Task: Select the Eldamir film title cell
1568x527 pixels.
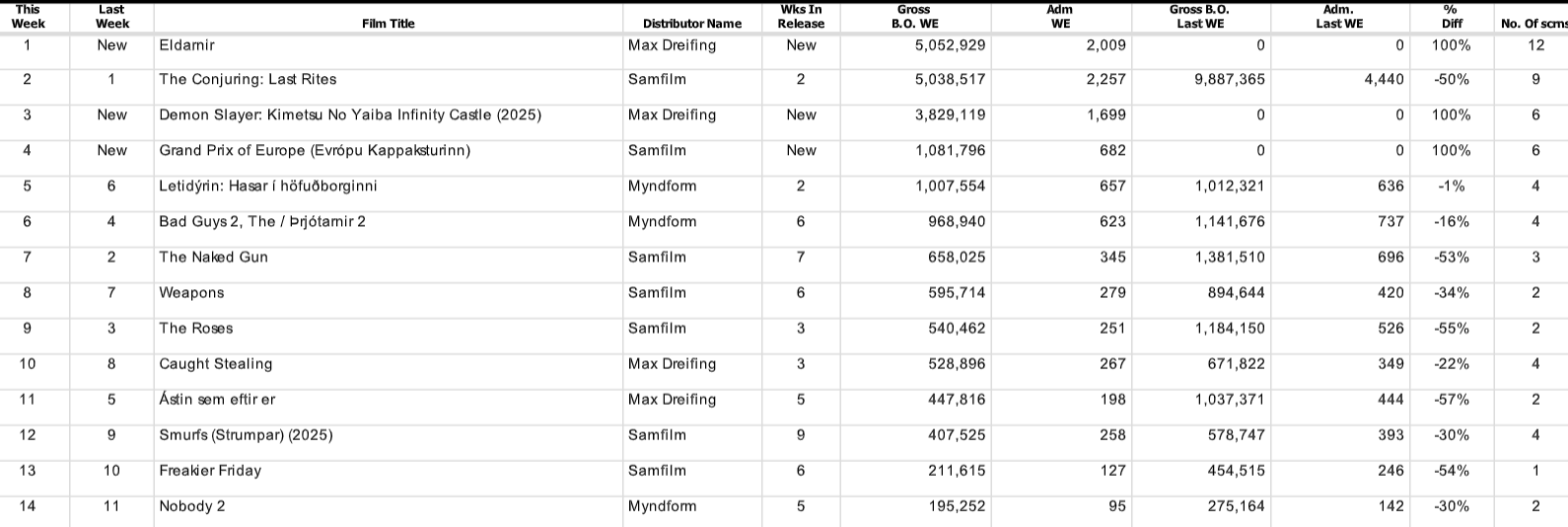Action: (187, 45)
